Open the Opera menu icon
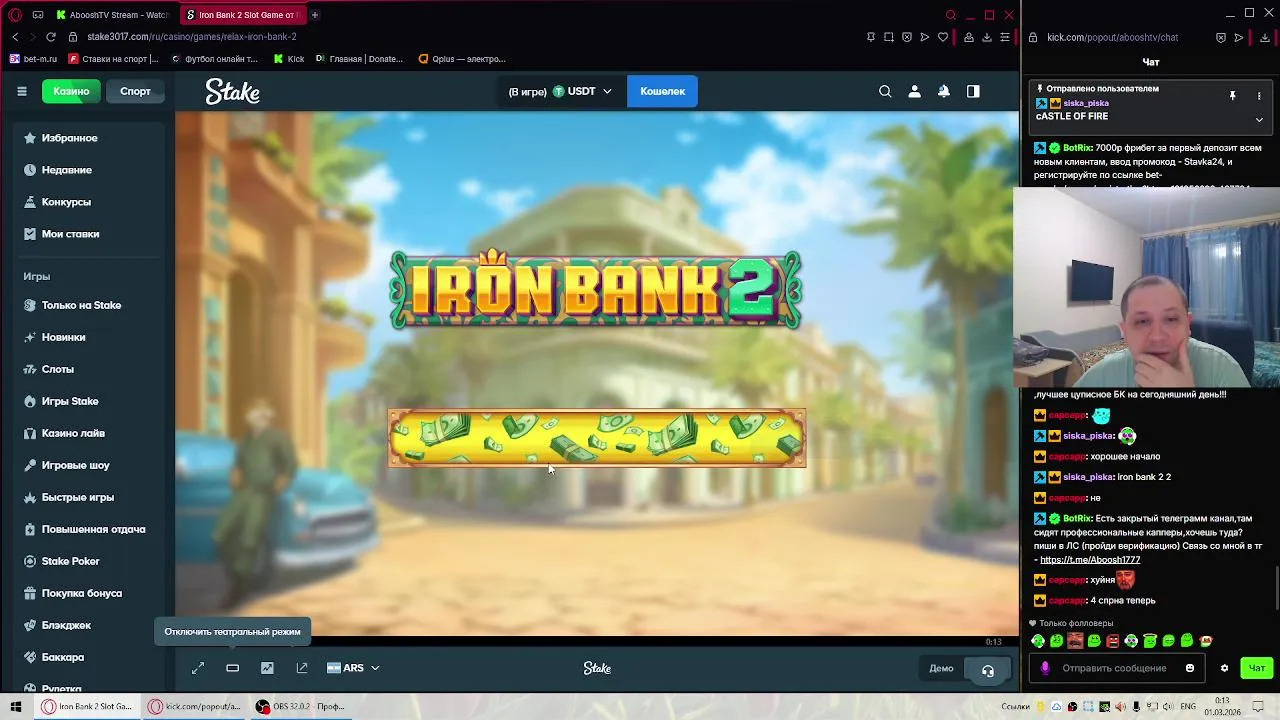The image size is (1280, 720). (x=15, y=15)
